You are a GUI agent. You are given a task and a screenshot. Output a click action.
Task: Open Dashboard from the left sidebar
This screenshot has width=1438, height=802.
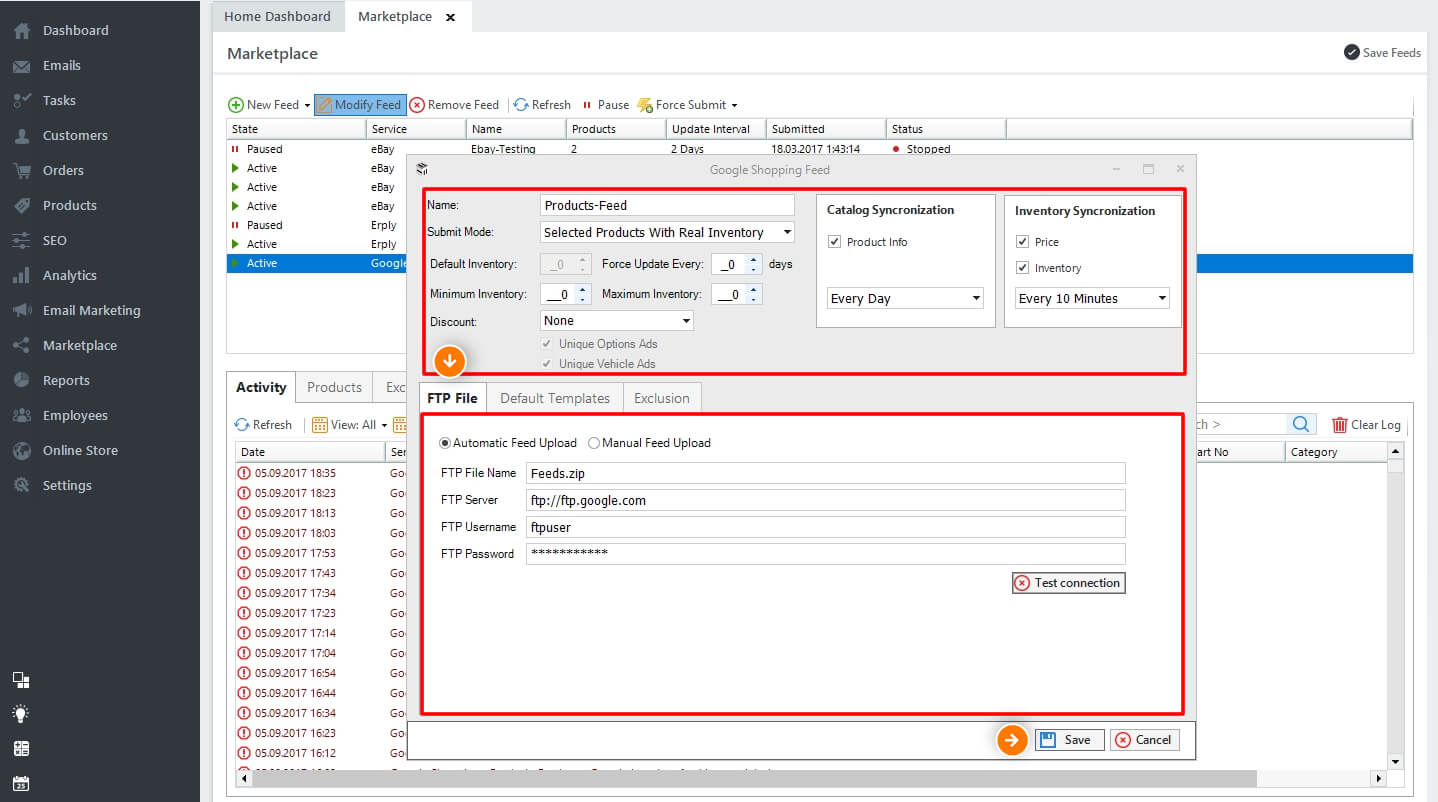click(x=75, y=30)
